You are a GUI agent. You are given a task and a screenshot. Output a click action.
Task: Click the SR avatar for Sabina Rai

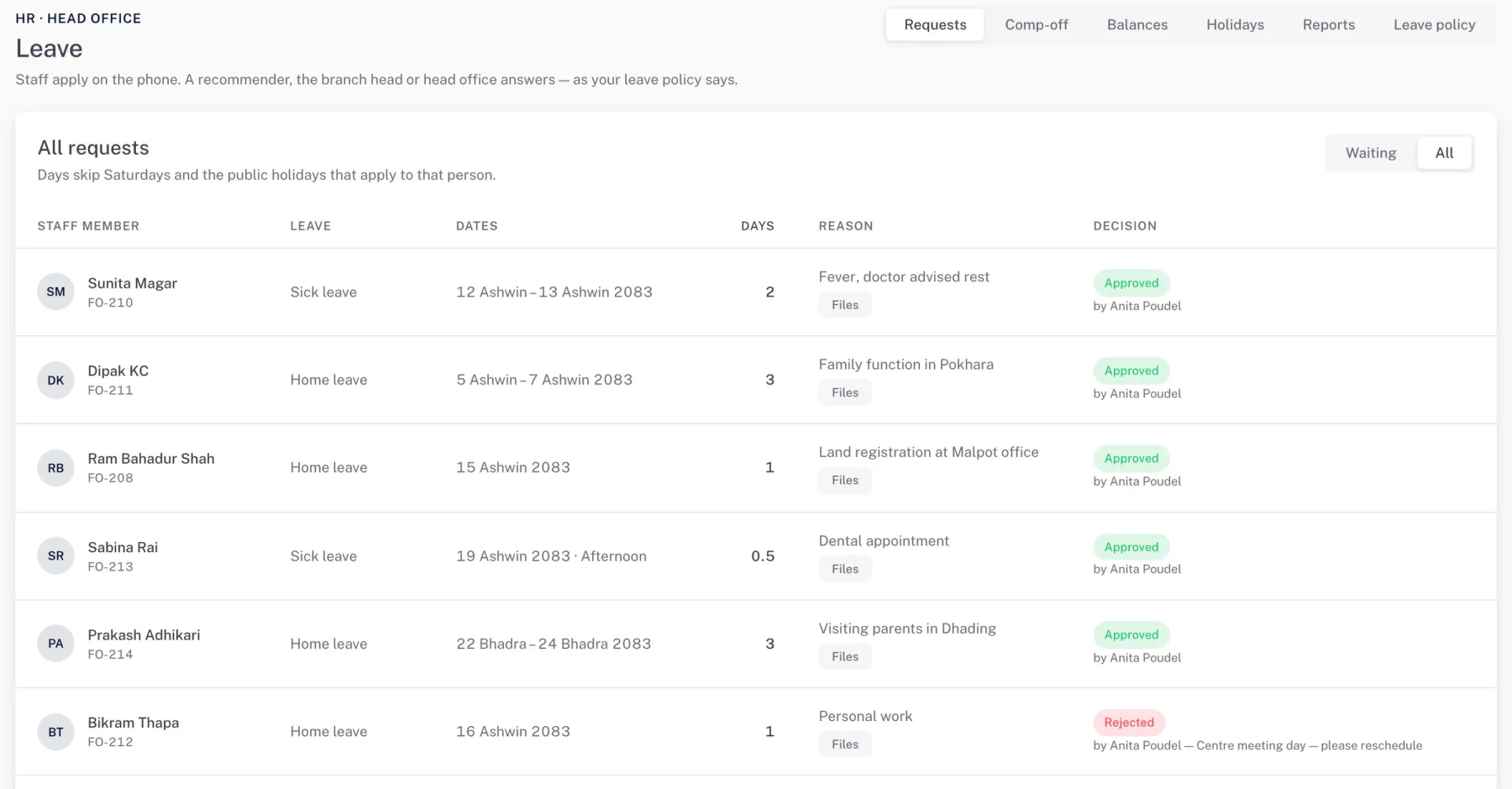pyautogui.click(x=55, y=555)
